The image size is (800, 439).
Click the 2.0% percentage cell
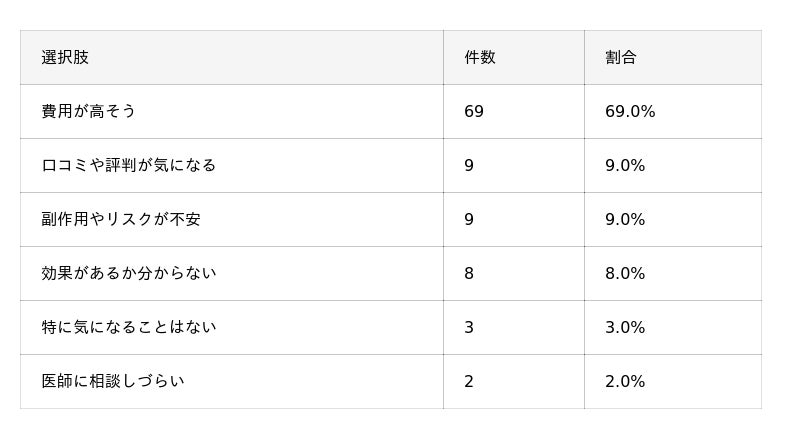click(673, 381)
